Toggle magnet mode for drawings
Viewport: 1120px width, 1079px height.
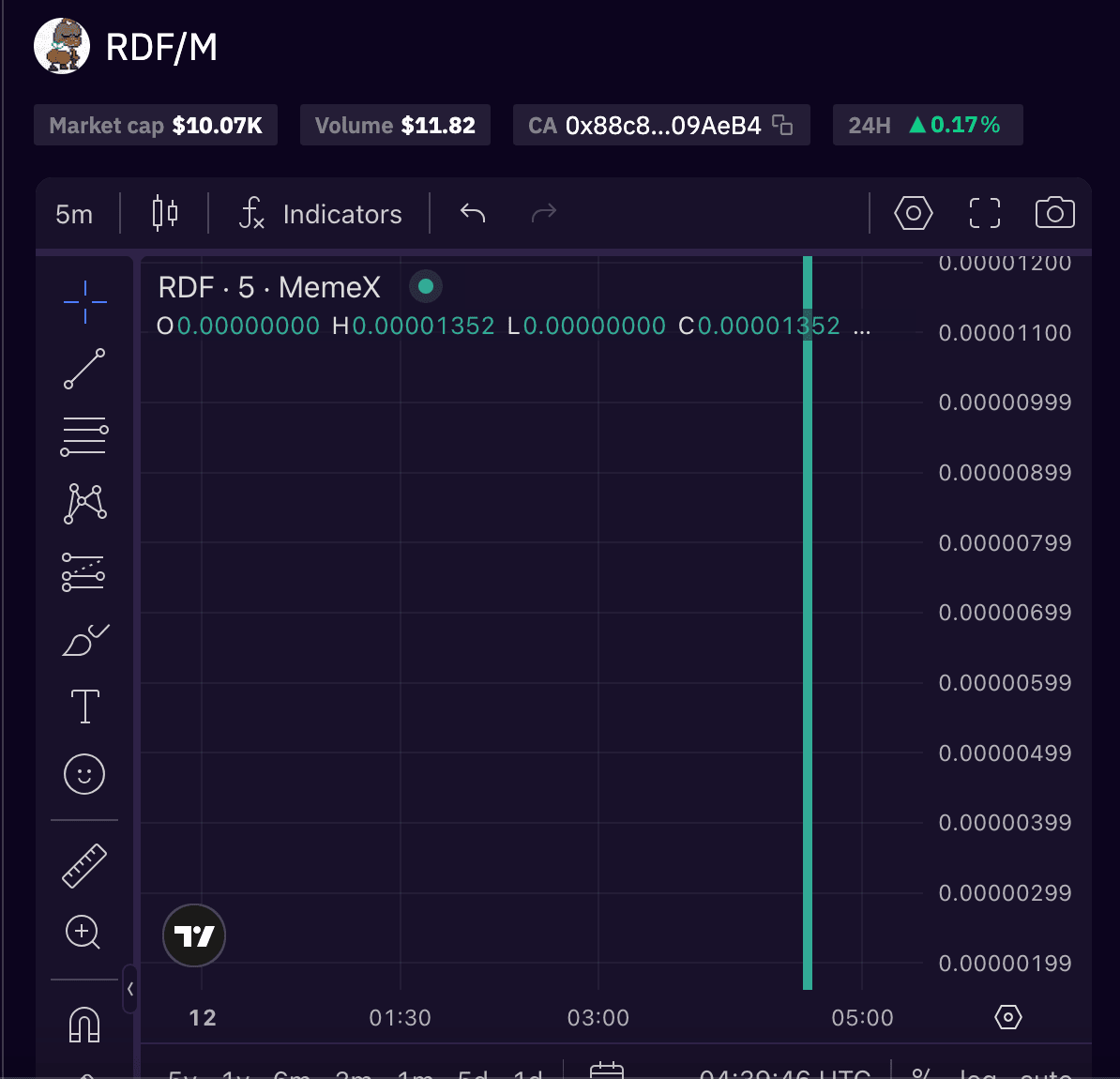pyautogui.click(x=84, y=1024)
